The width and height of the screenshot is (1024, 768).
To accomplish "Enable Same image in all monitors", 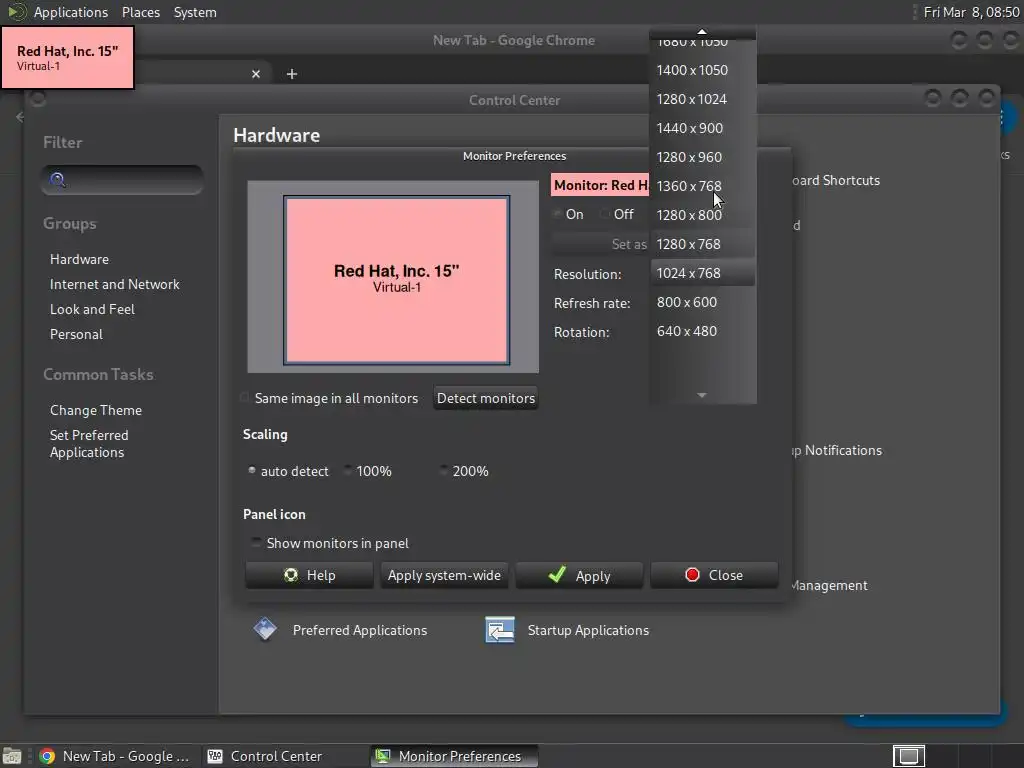I will (329, 398).
